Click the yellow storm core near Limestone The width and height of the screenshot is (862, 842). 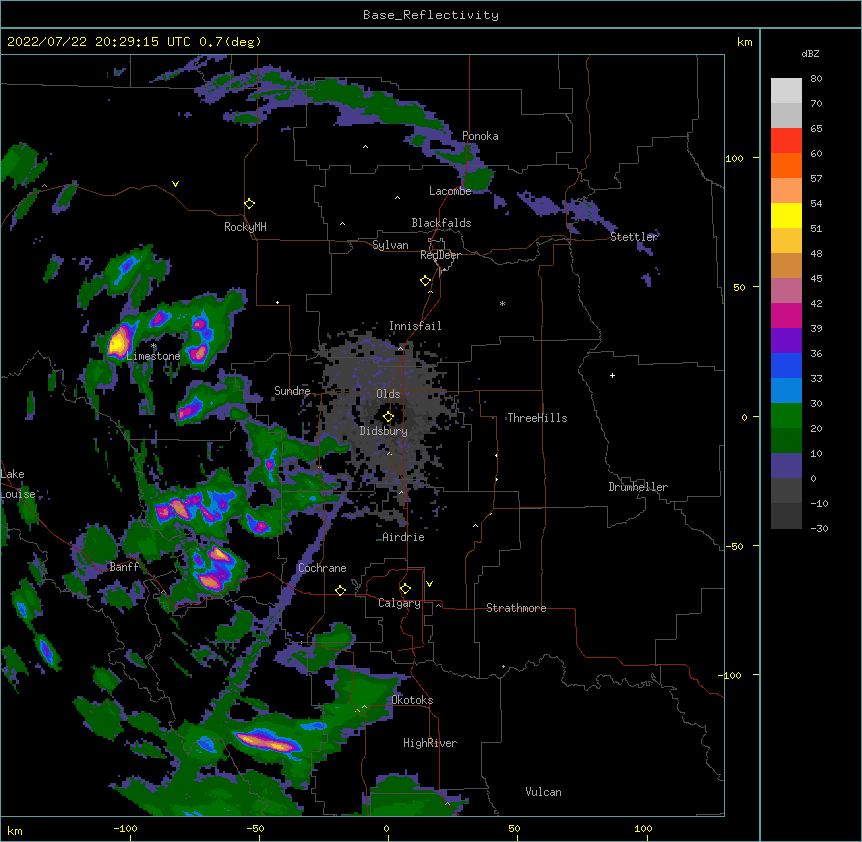point(117,342)
